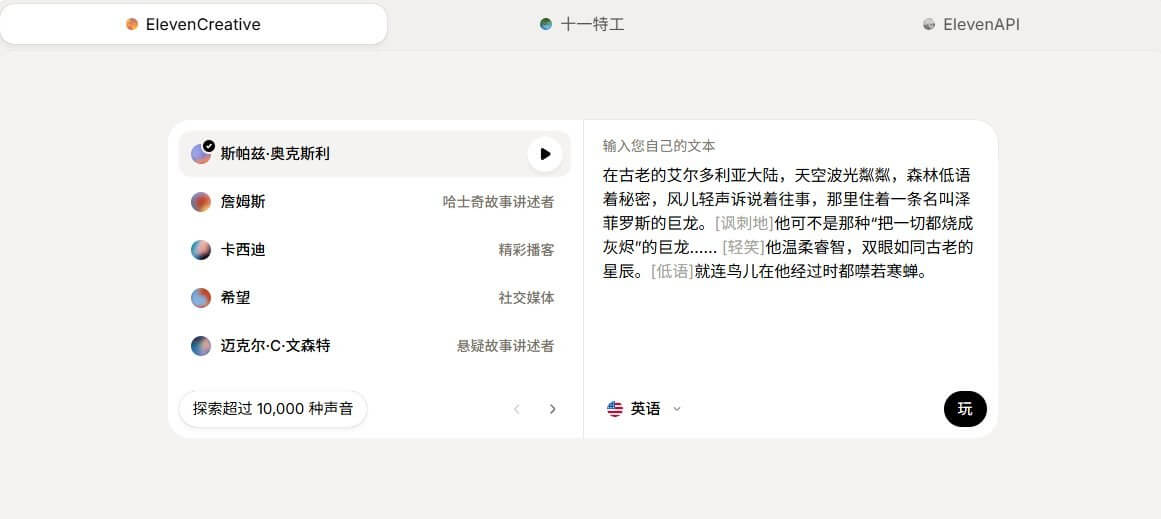Click the 精彩播客 label
This screenshot has height=519, width=1161.
click(526, 250)
